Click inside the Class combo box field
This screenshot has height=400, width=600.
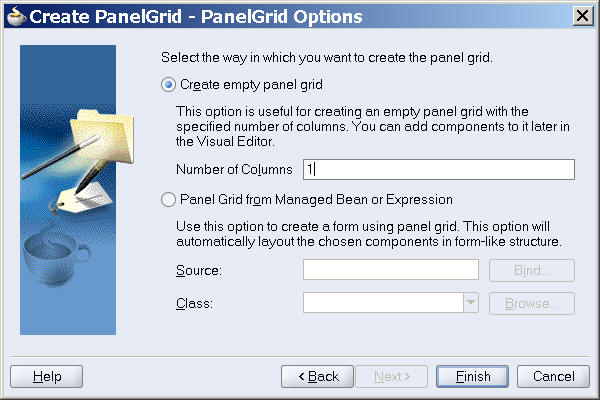click(x=382, y=302)
